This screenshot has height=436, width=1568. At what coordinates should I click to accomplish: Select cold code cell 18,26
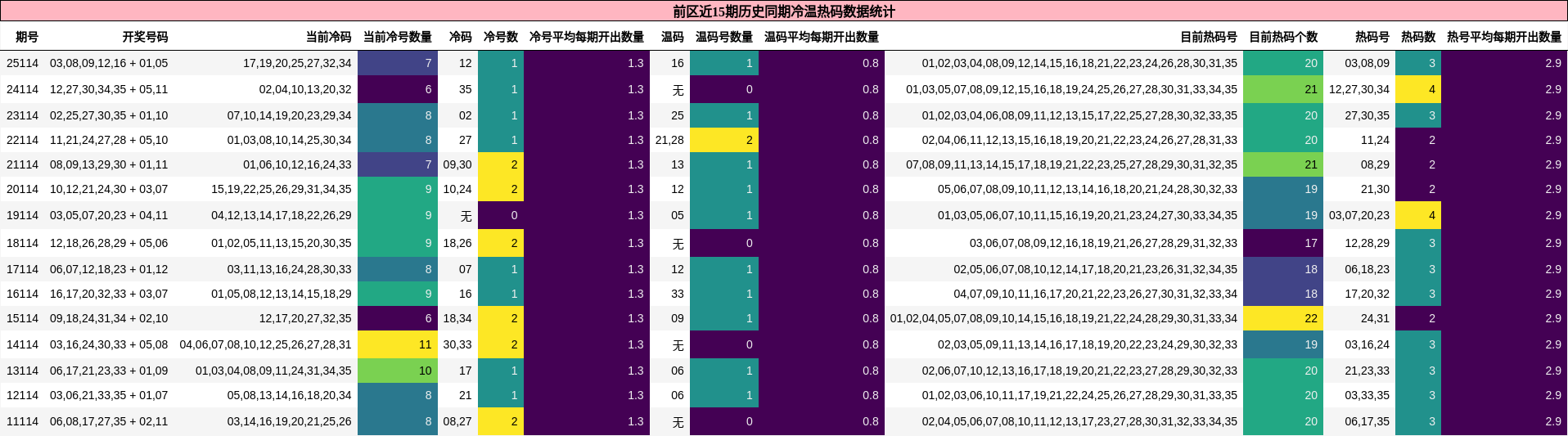point(457,243)
